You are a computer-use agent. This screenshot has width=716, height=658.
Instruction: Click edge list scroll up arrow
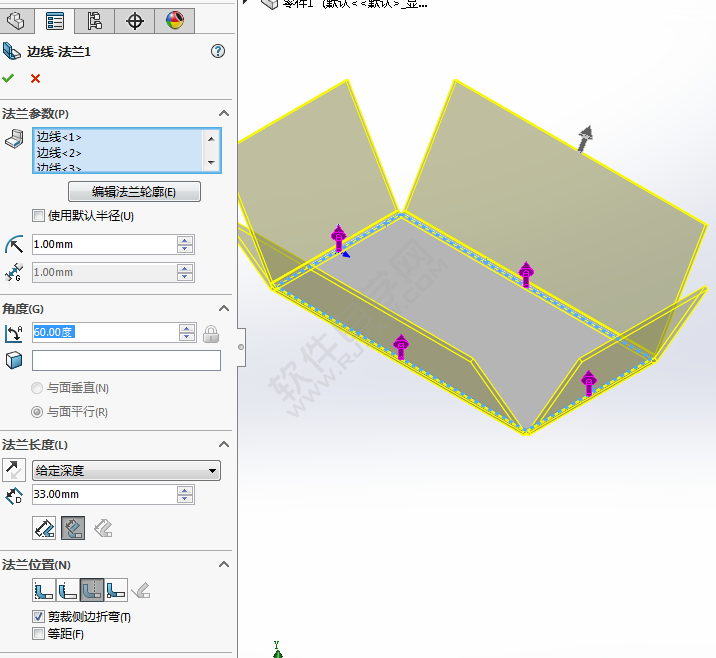[x=211, y=139]
